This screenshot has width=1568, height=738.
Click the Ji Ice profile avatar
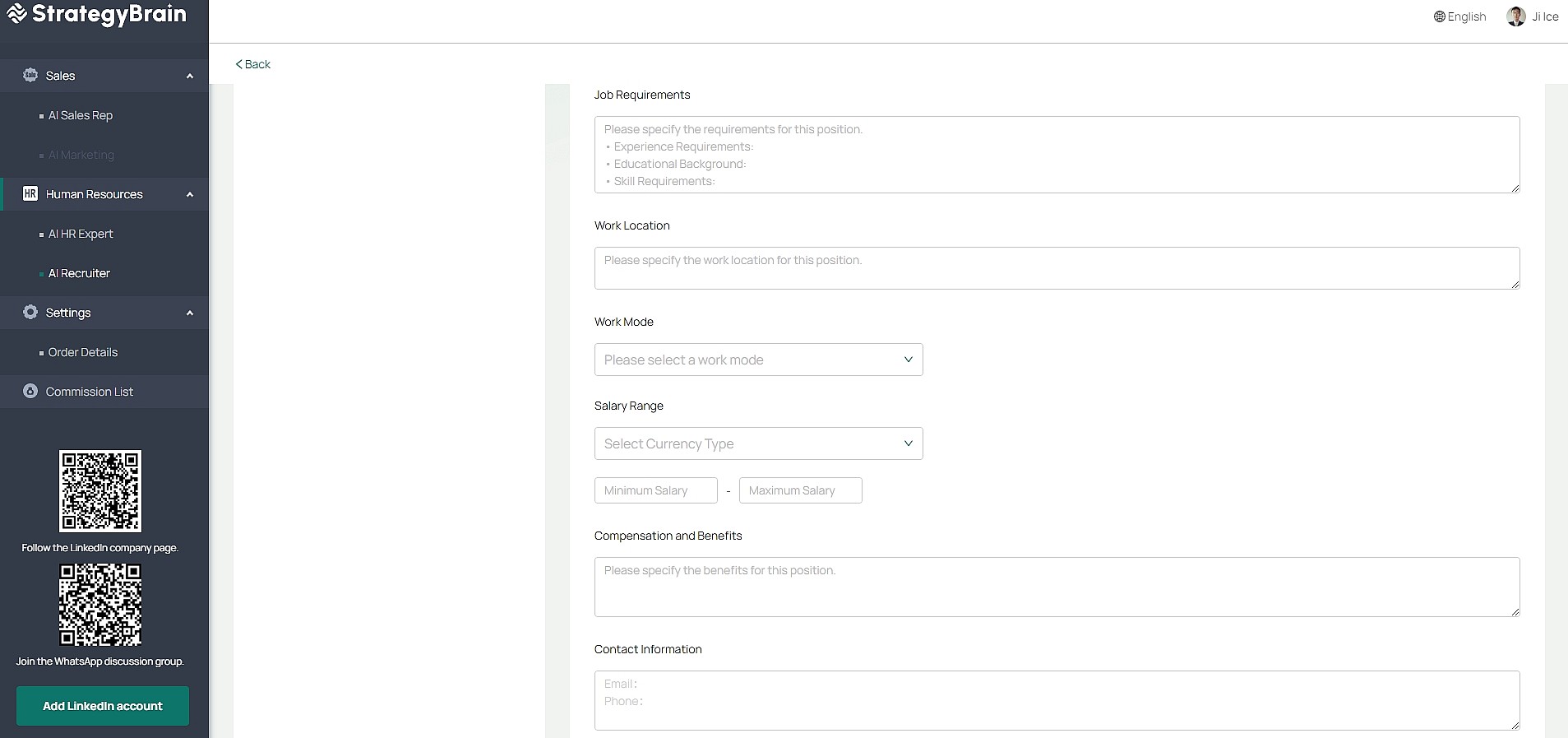pyautogui.click(x=1515, y=16)
